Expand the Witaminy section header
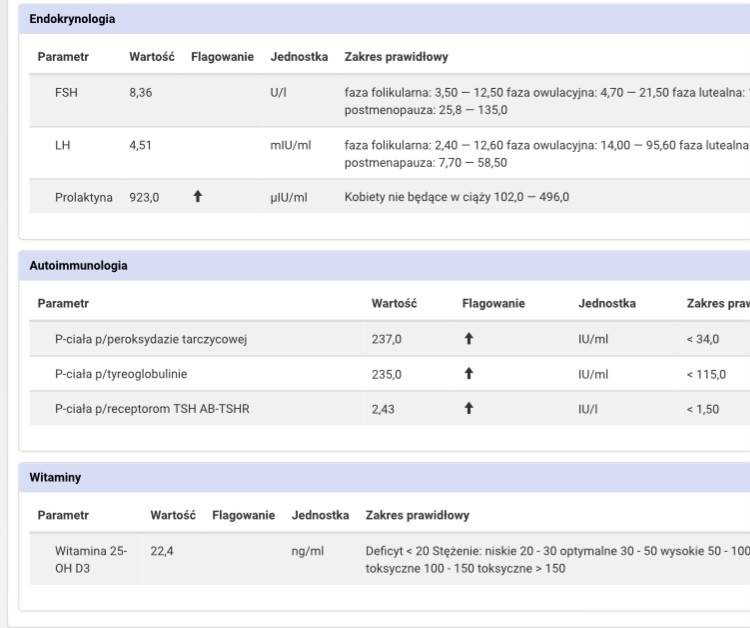This screenshot has height=628, width=750. pyautogui.click(x=55, y=478)
